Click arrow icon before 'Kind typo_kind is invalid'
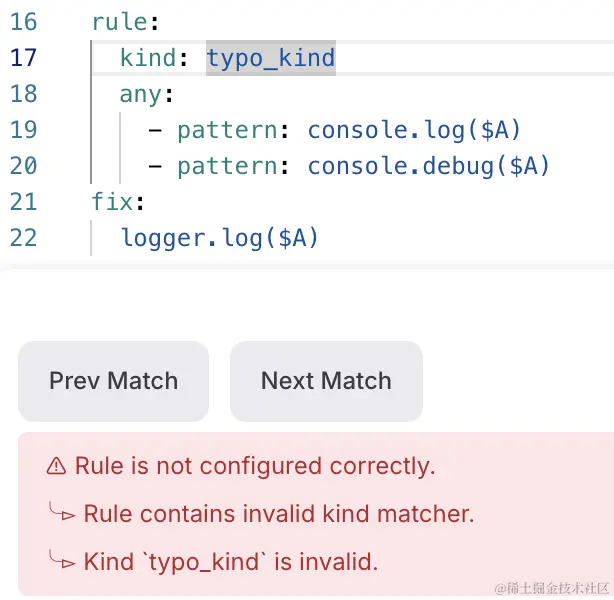Screen dimensions: 614x600 tap(62, 560)
